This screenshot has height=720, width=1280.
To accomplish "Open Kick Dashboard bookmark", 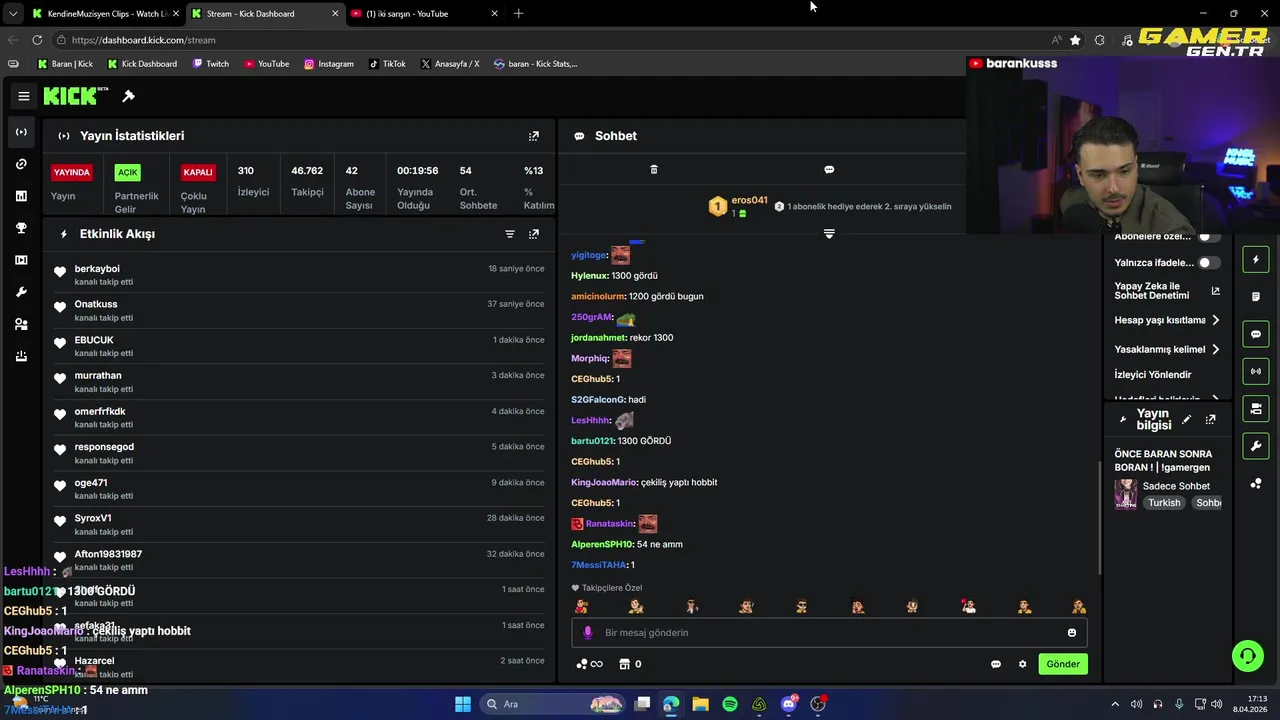I will tap(142, 64).
